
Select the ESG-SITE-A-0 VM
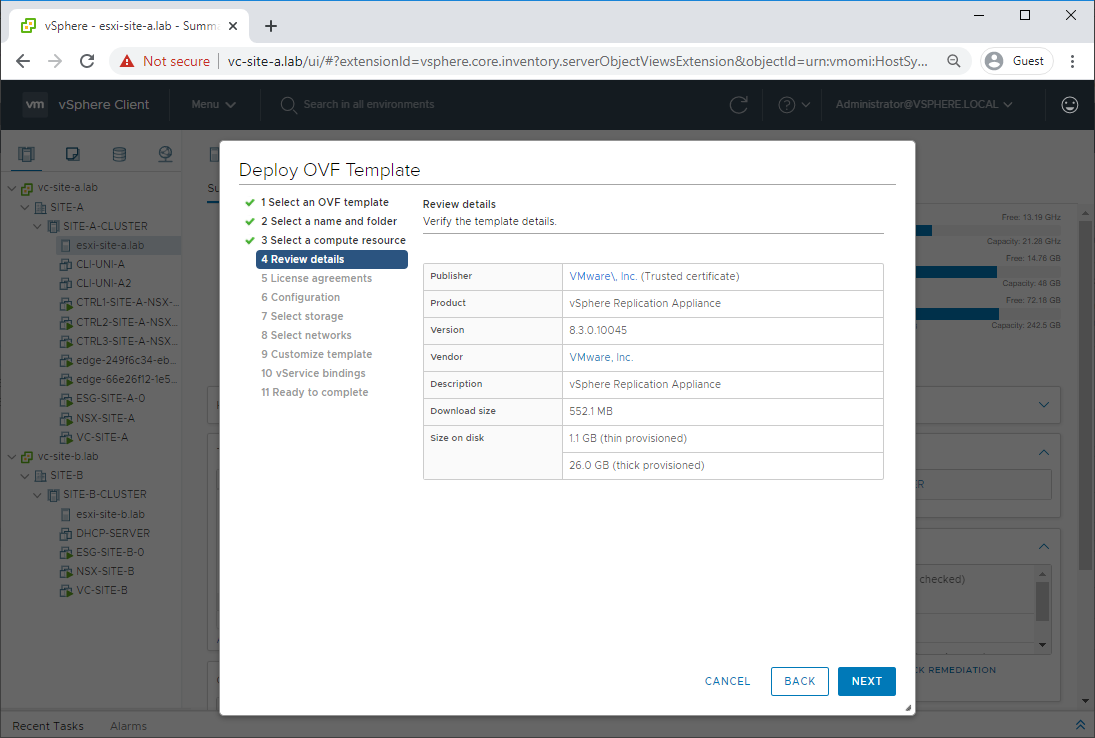click(110, 398)
